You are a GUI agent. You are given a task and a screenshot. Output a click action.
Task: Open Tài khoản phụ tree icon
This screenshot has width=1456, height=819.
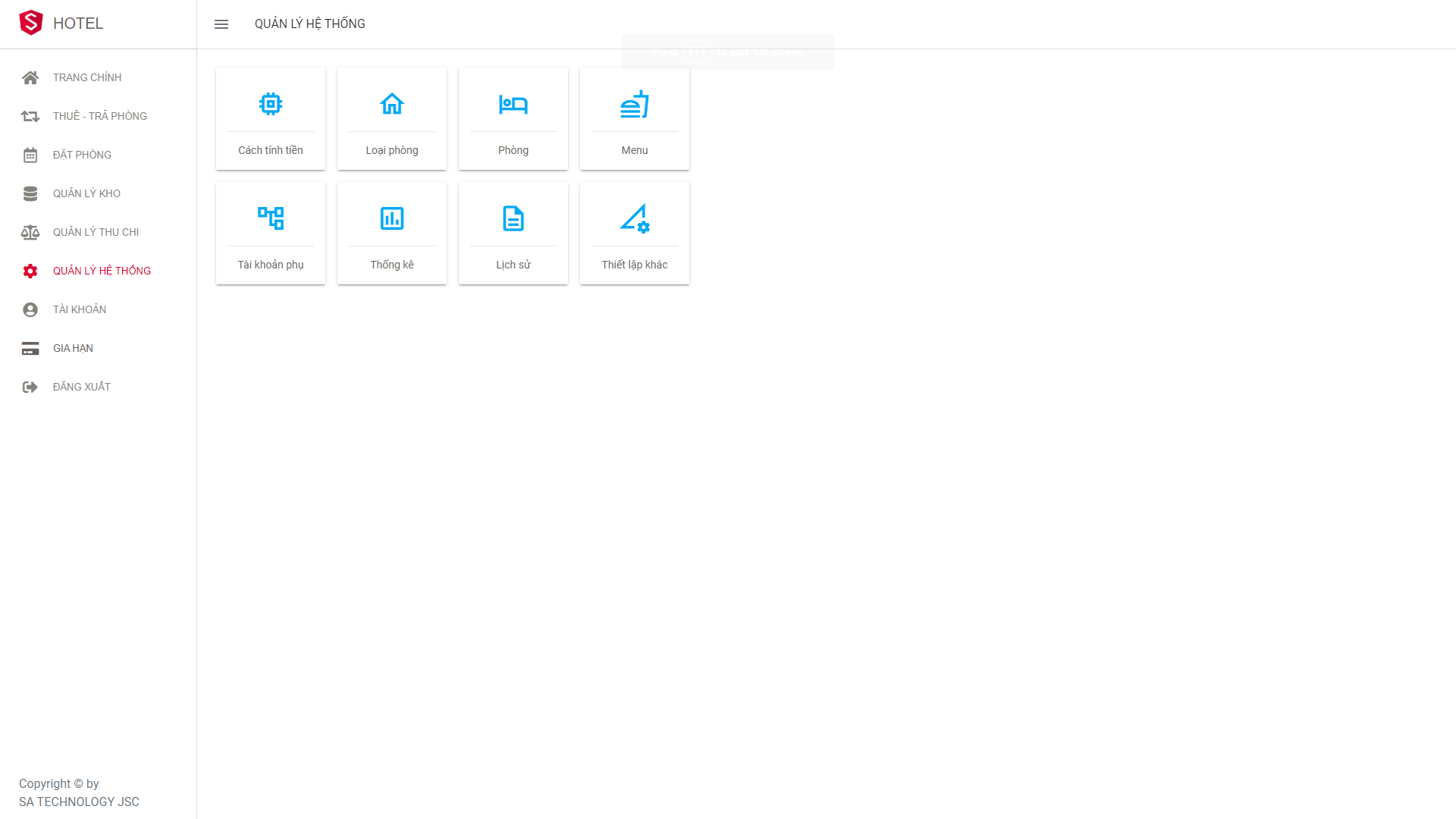point(271,218)
